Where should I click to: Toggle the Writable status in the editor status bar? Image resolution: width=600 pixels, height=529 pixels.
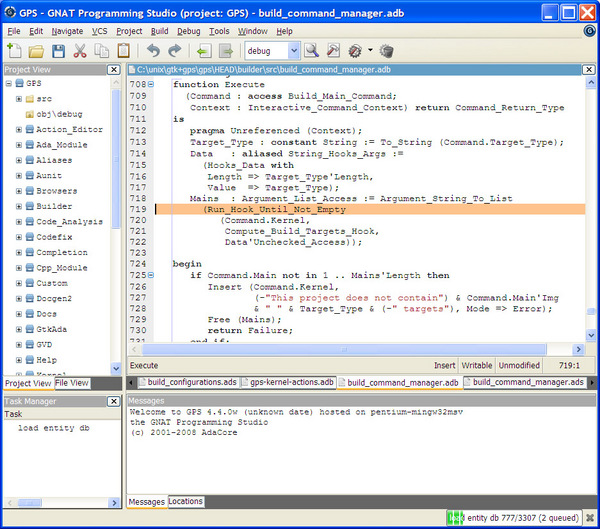(475, 366)
